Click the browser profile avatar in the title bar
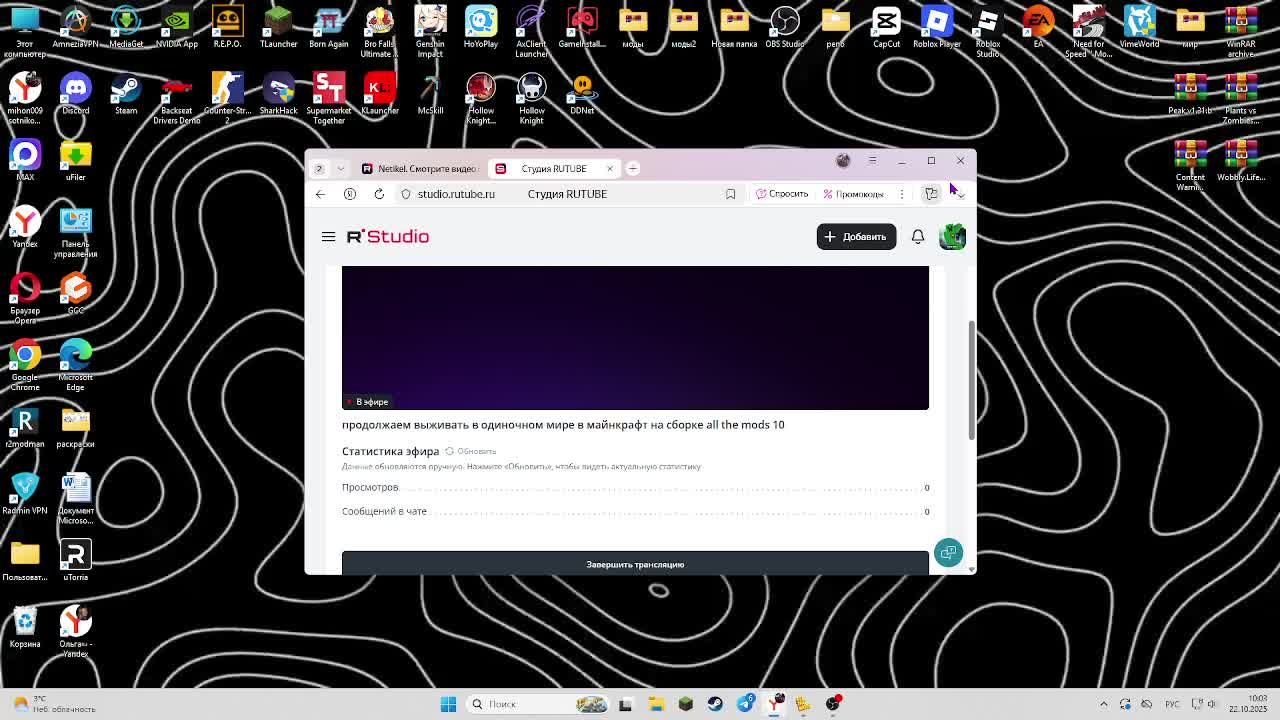Image resolution: width=1280 pixels, height=720 pixels. pyautogui.click(x=843, y=160)
